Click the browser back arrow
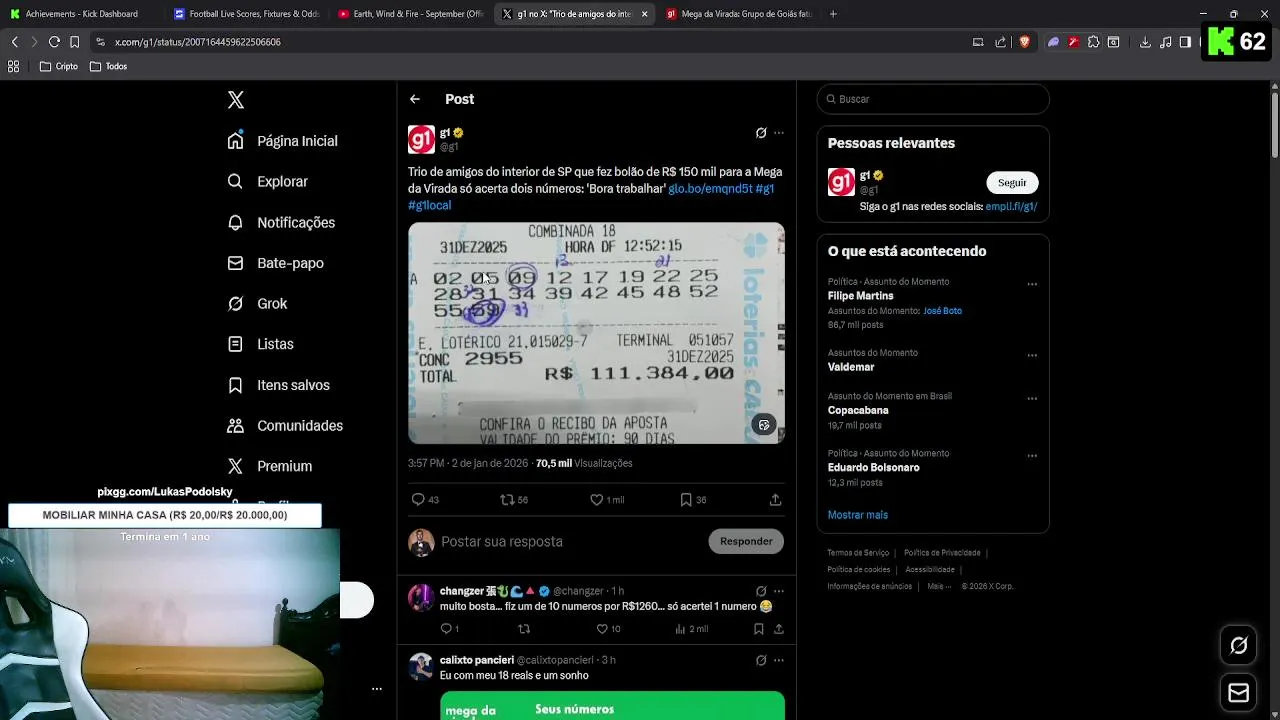Viewport: 1280px width, 720px height. coord(14,42)
